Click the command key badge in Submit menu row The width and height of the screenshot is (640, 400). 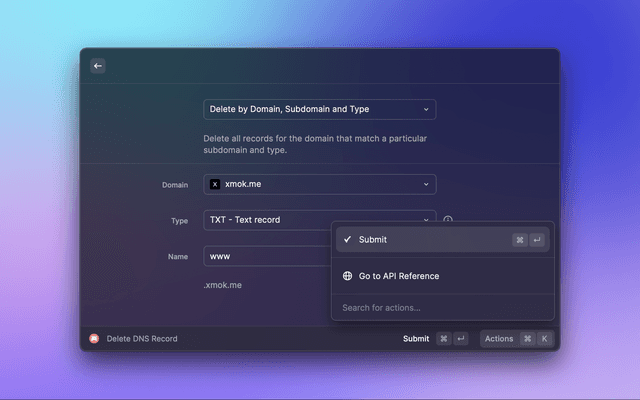click(x=520, y=240)
